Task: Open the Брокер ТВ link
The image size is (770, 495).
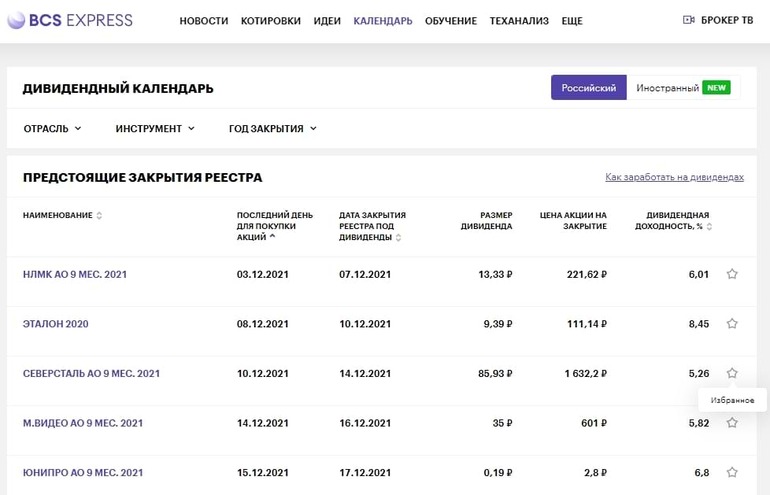Action: click(x=727, y=20)
